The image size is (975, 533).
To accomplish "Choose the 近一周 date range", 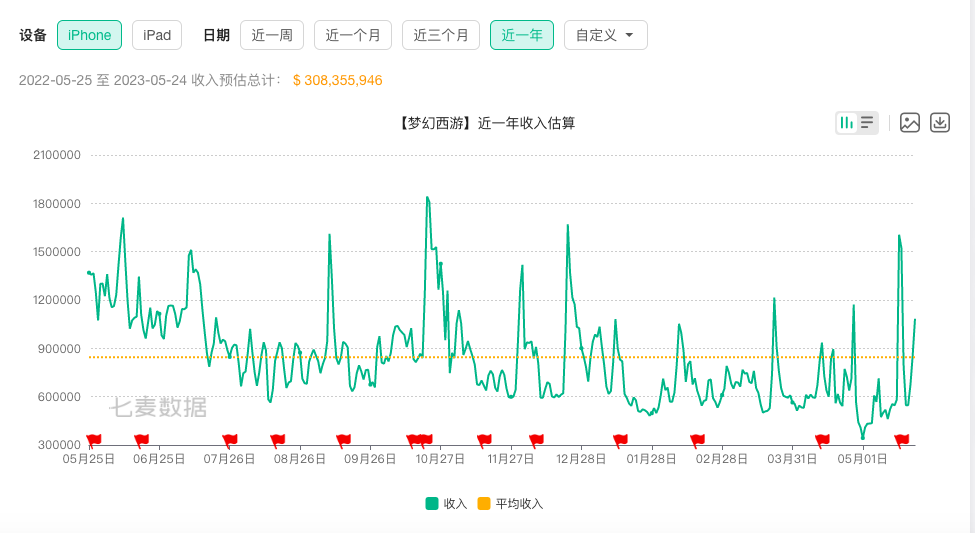I will tap(272, 35).
